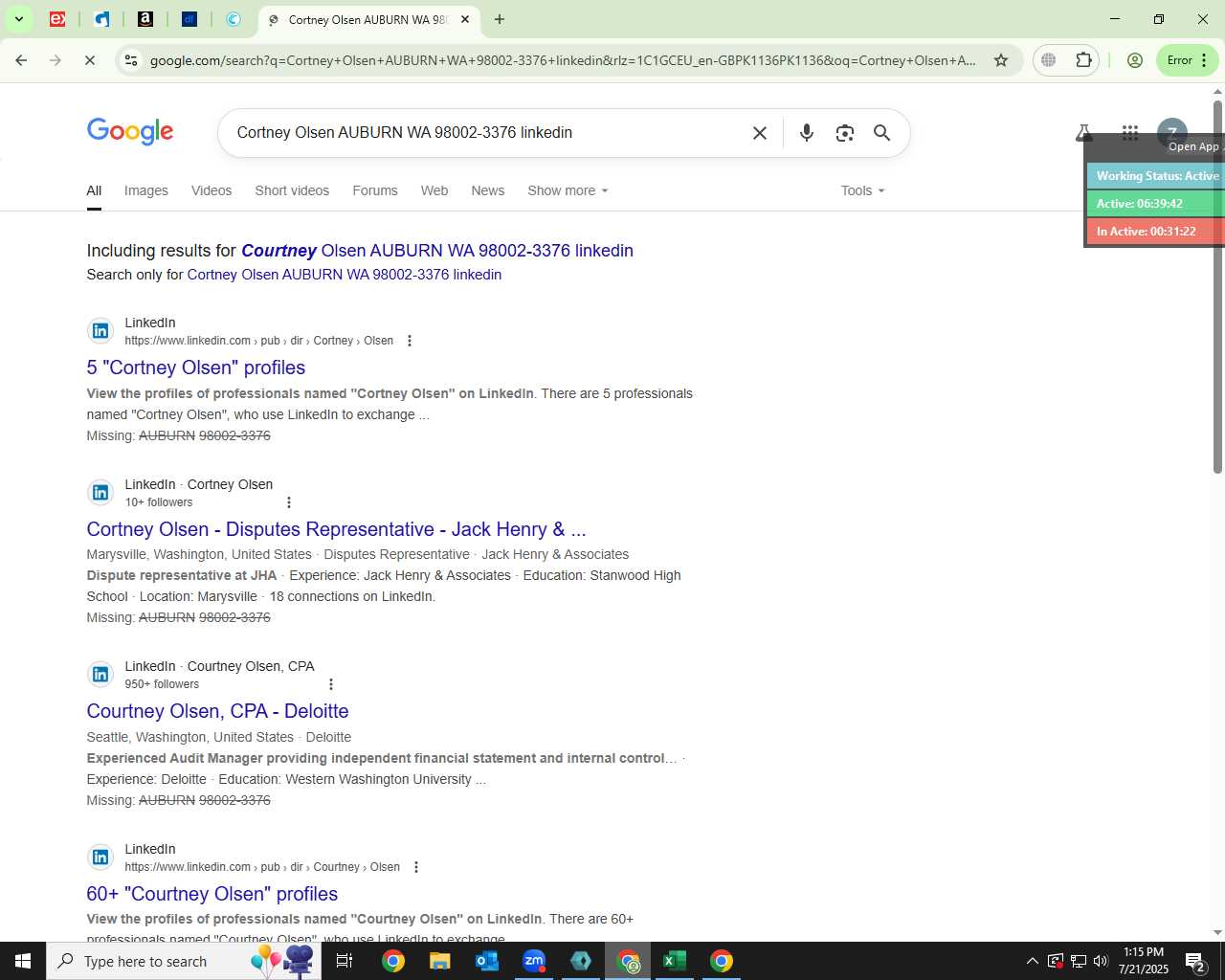Viewport: 1225px width, 980px height.
Task: Click the Open App overlay label
Action: click(1193, 146)
